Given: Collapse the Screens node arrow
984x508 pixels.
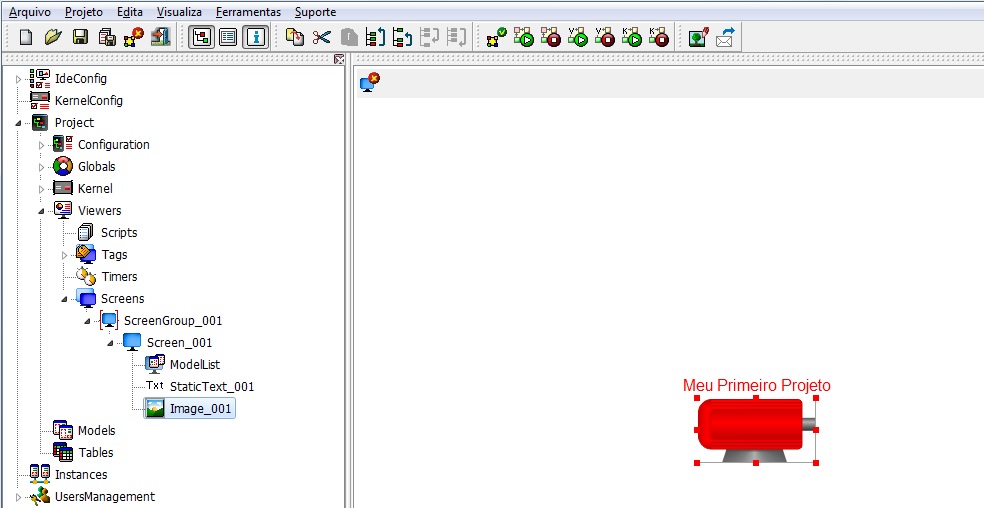Looking at the screenshot, I should [65, 299].
